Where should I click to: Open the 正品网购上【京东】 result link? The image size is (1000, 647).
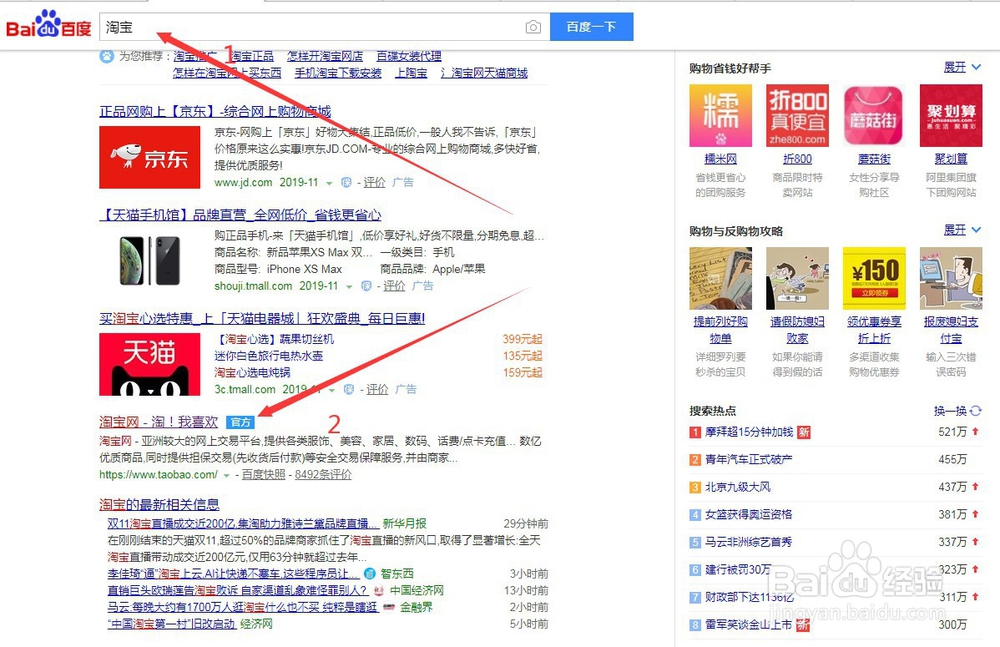[215, 112]
